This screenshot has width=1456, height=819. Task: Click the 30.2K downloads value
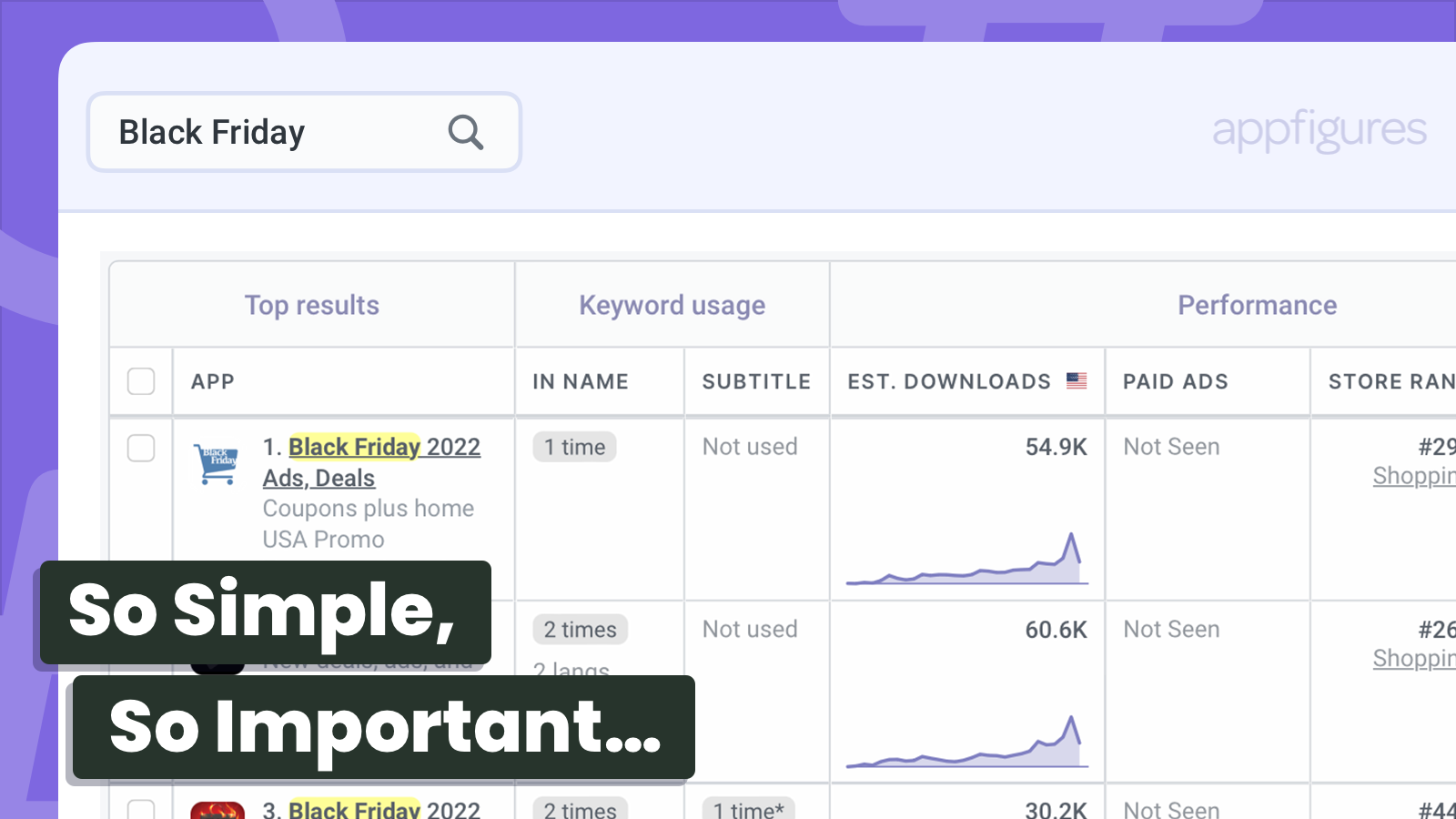point(1057,809)
